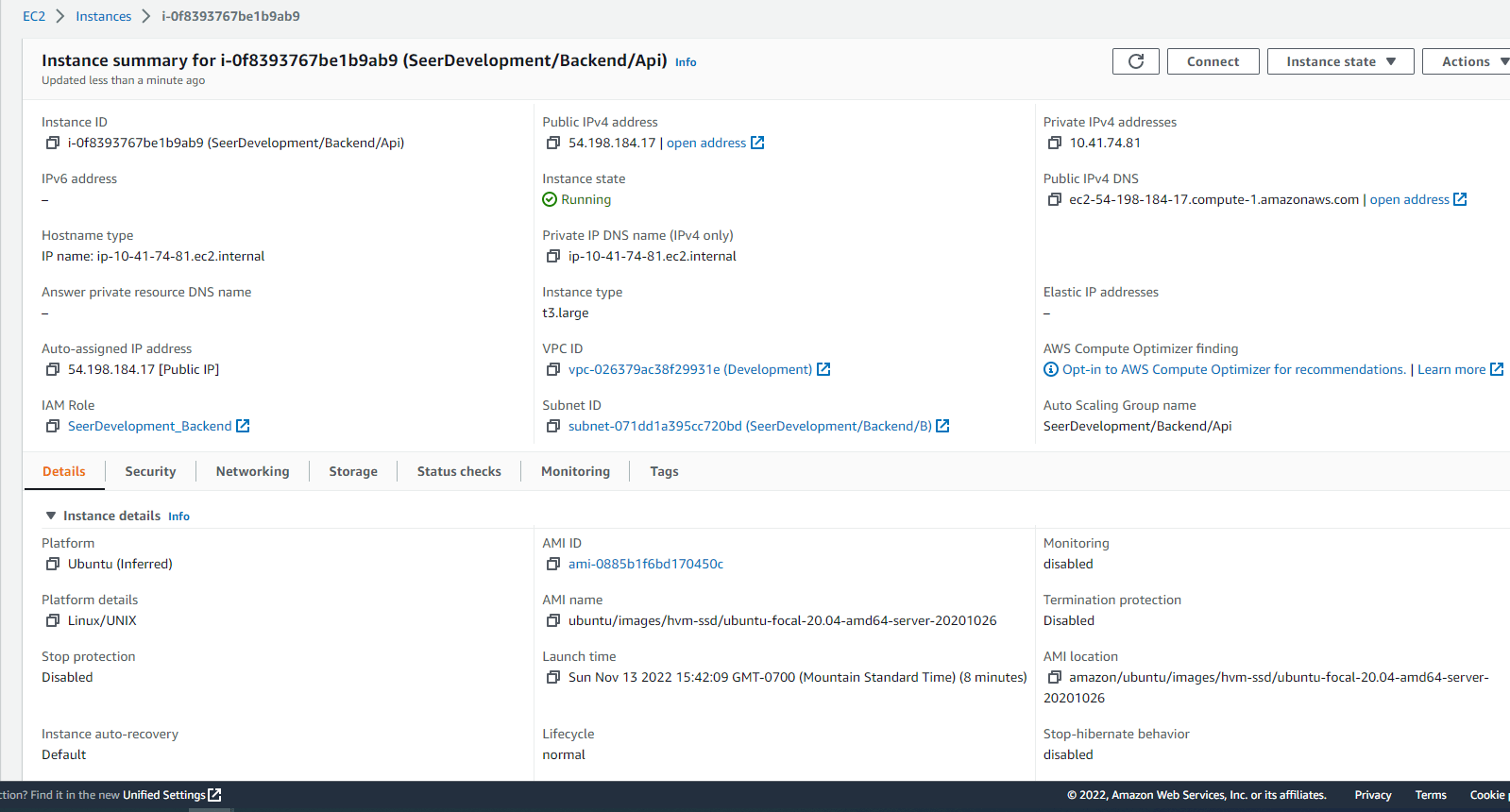
Task: Go to Instances in the breadcrumb
Action: tap(104, 16)
